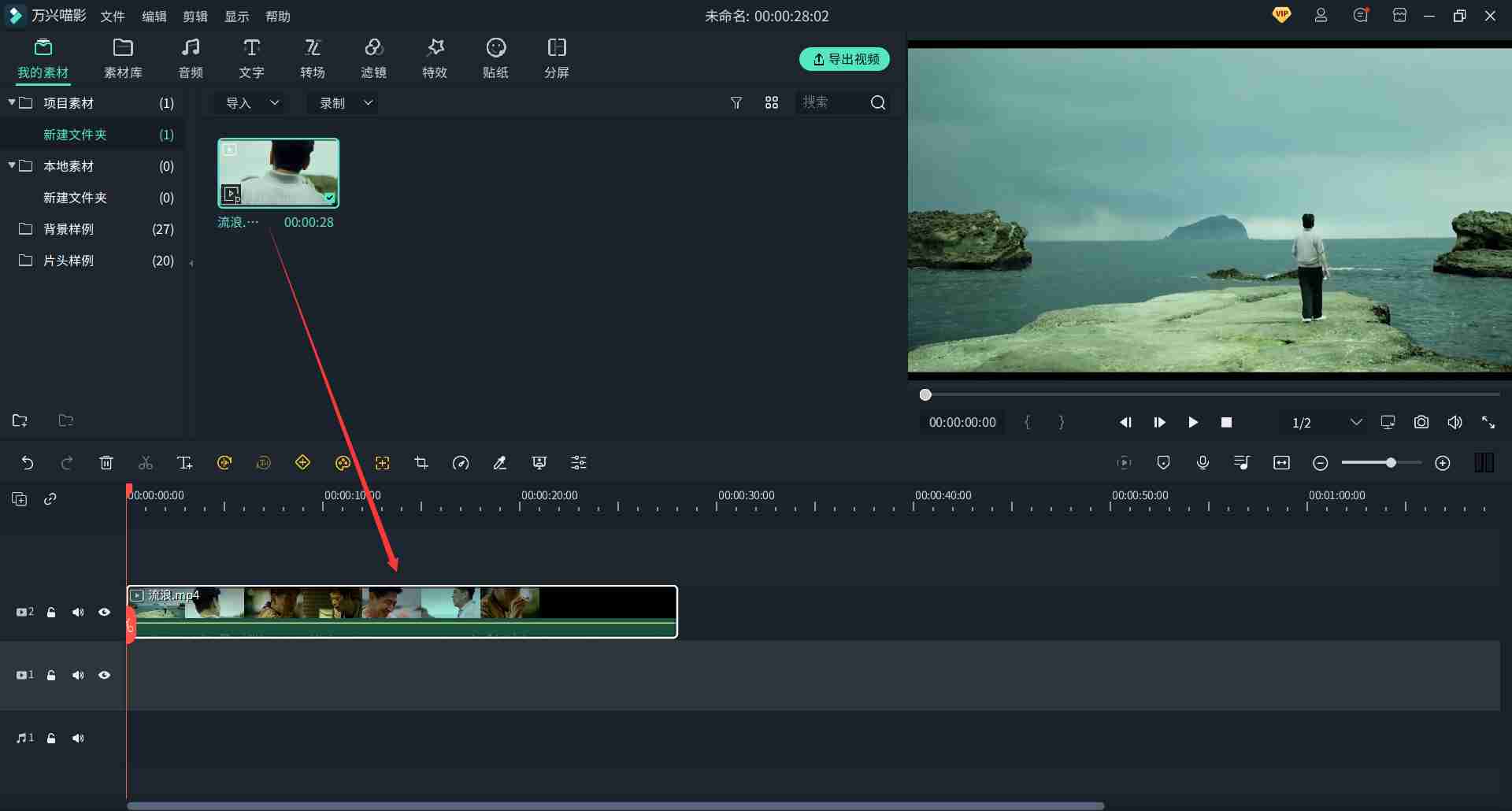Screen dimensions: 1512x811
Task: Click the marker shield icon
Action: coord(1163,463)
